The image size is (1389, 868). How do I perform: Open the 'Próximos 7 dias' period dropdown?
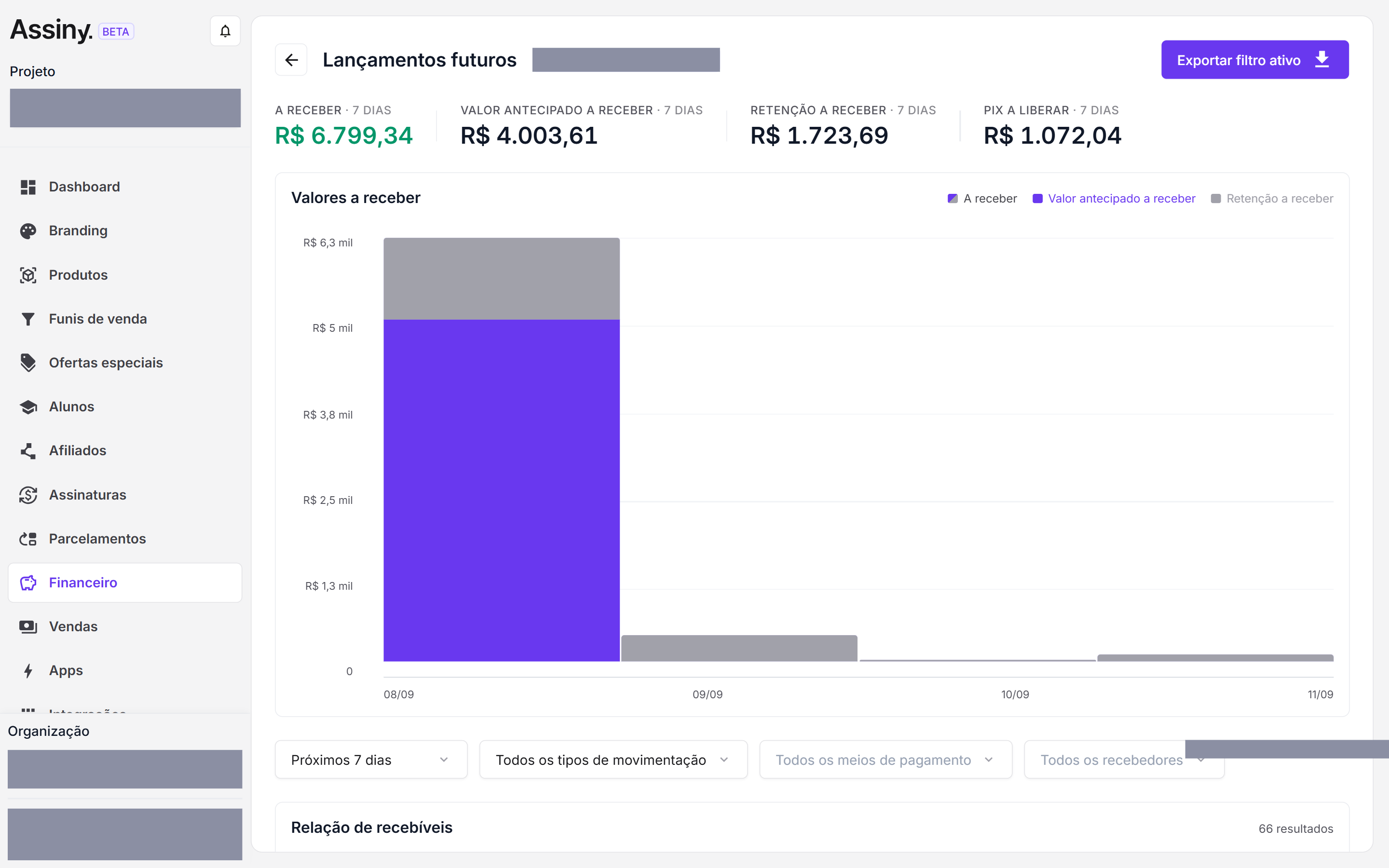click(371, 759)
